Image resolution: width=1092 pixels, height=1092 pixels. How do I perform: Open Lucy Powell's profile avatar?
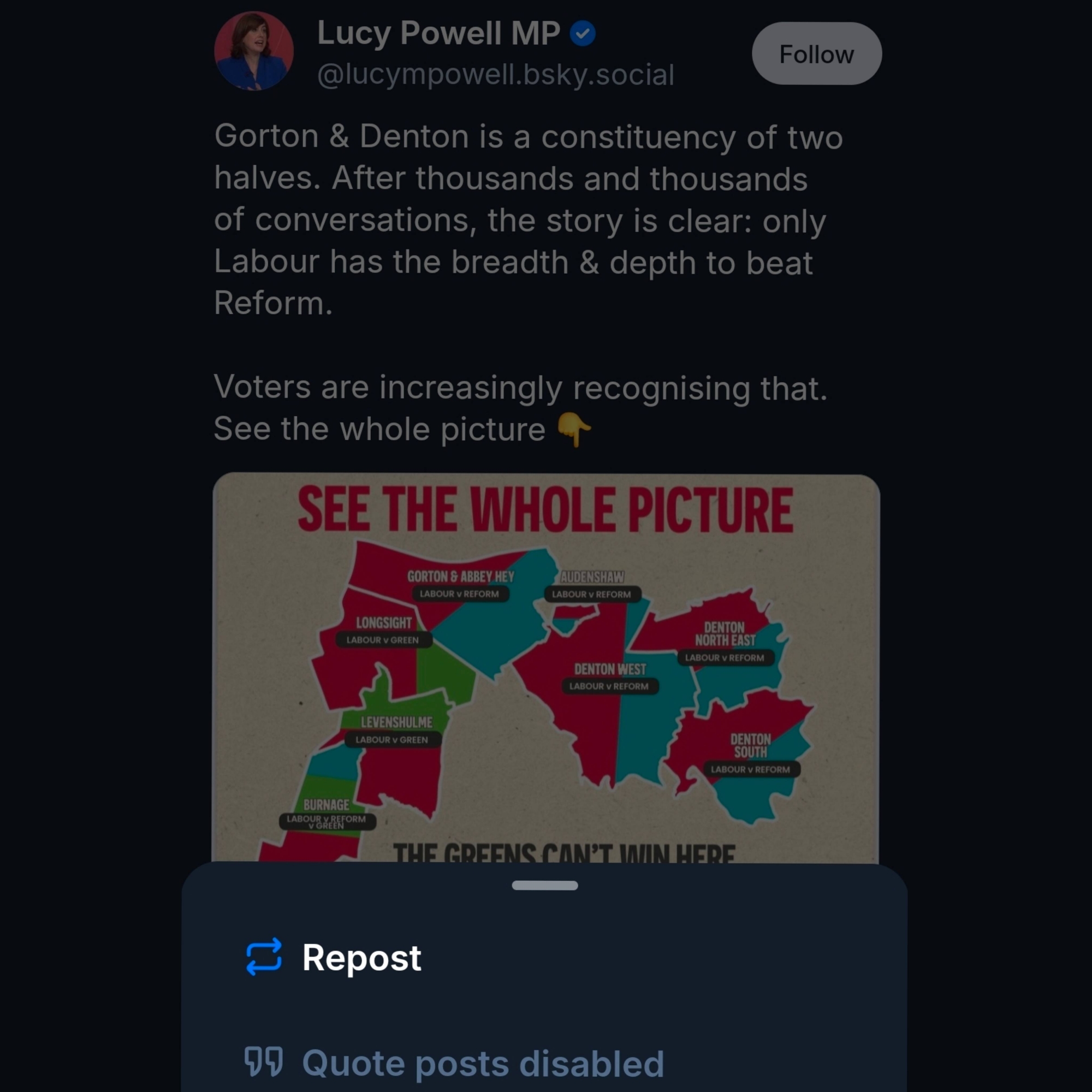click(254, 51)
